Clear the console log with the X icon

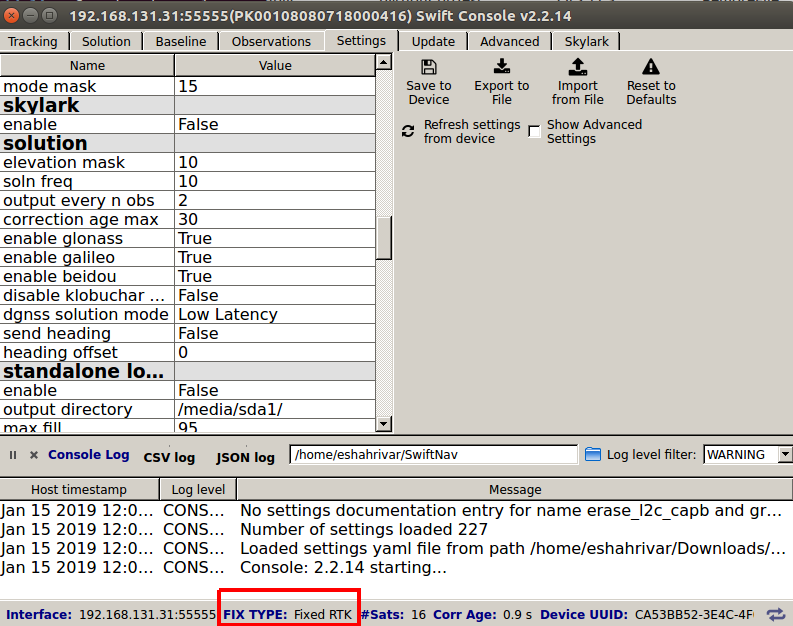pos(33,455)
